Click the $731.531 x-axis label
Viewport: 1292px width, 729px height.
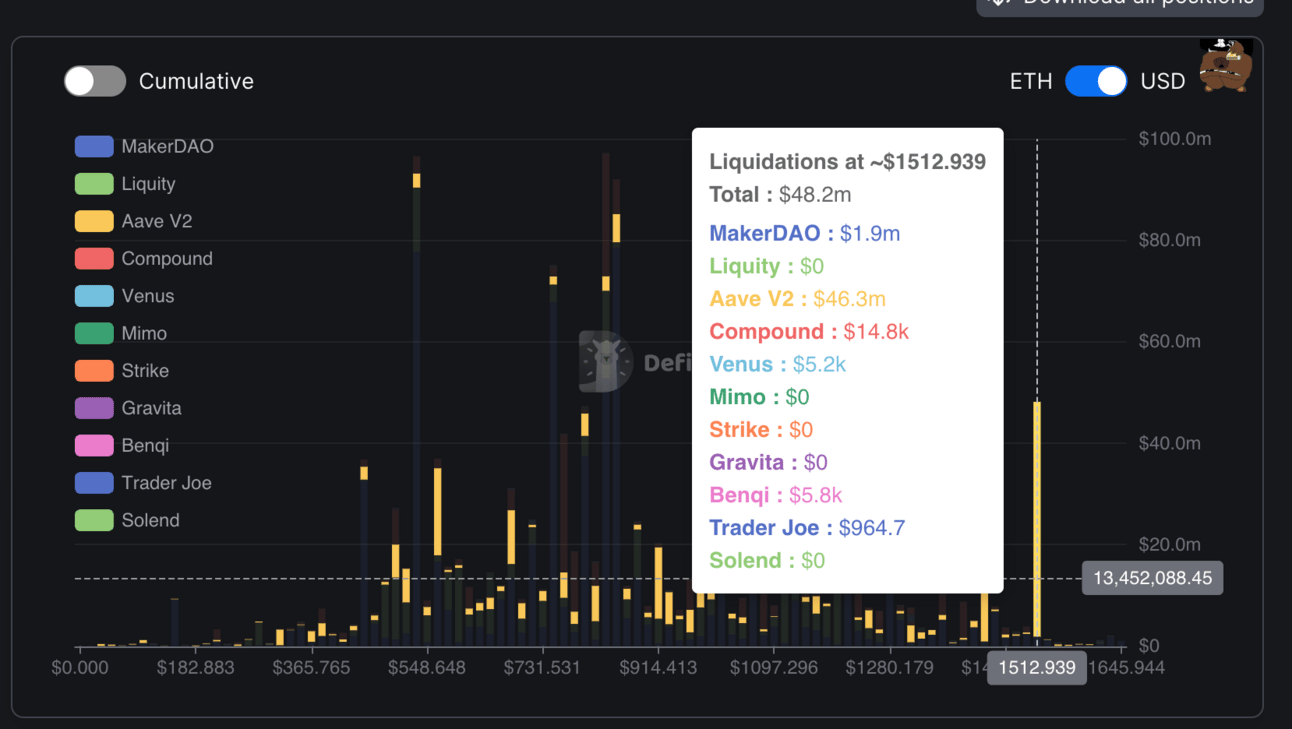[x=542, y=667]
